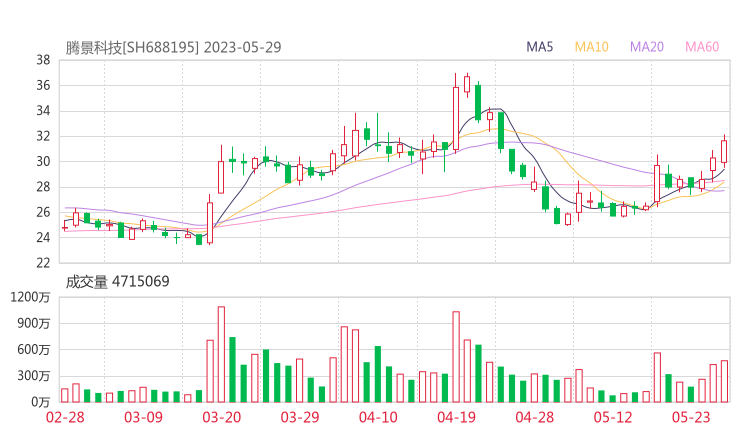Click the 22 price axis label
The height and width of the screenshot is (440, 740).
point(43,263)
